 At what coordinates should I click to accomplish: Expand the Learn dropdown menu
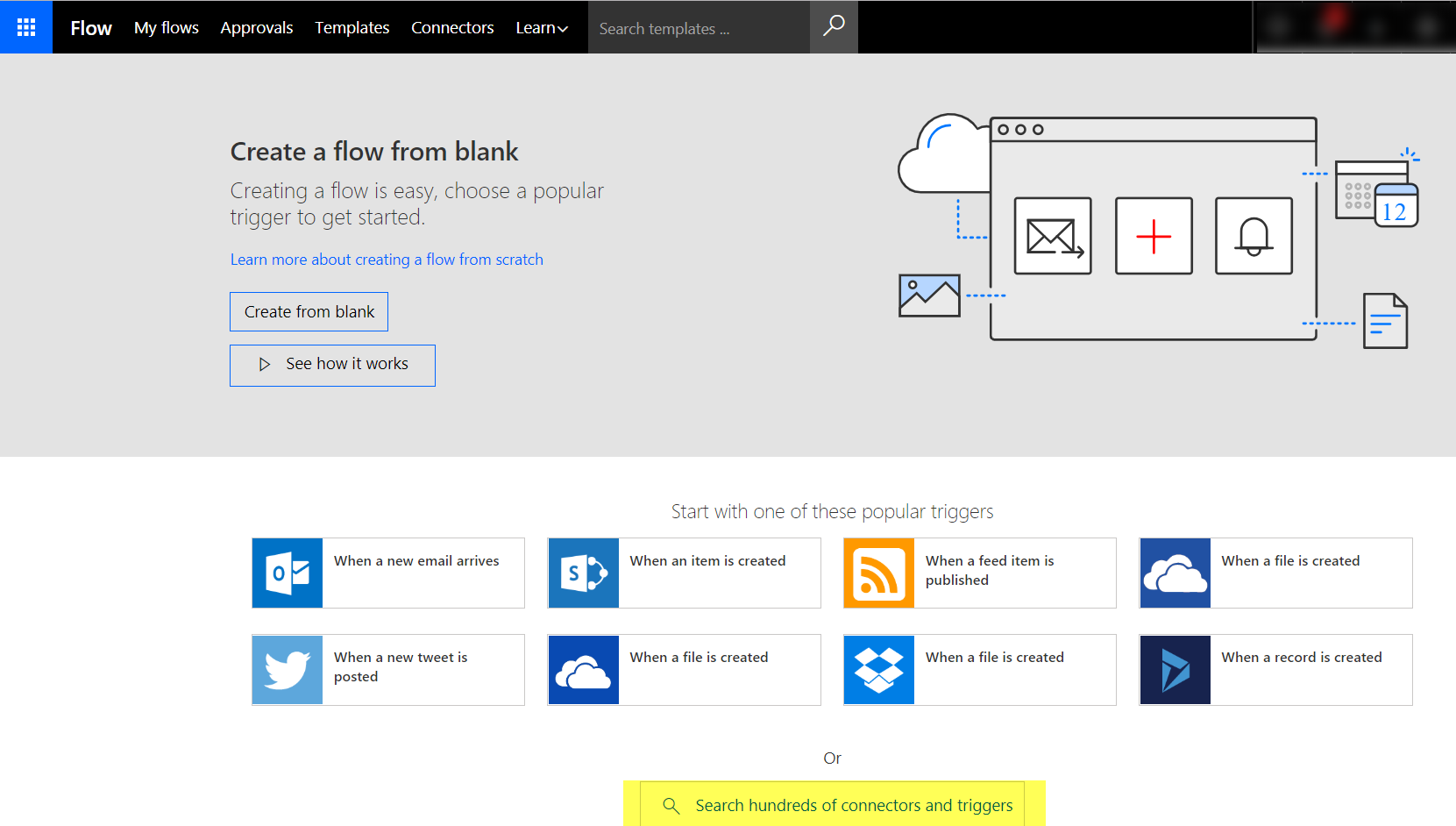[x=542, y=28]
